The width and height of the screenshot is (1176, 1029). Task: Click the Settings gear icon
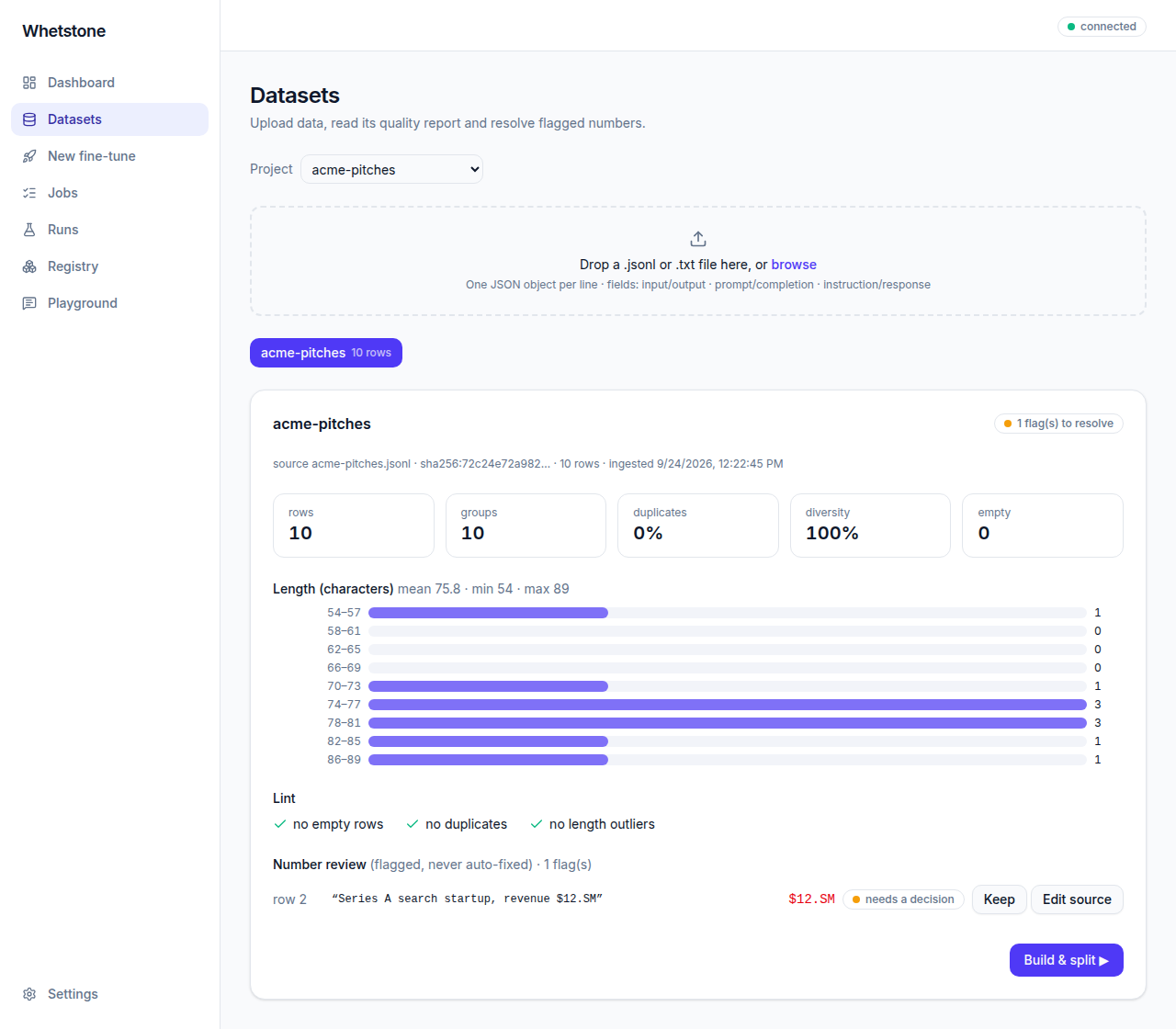click(29, 994)
